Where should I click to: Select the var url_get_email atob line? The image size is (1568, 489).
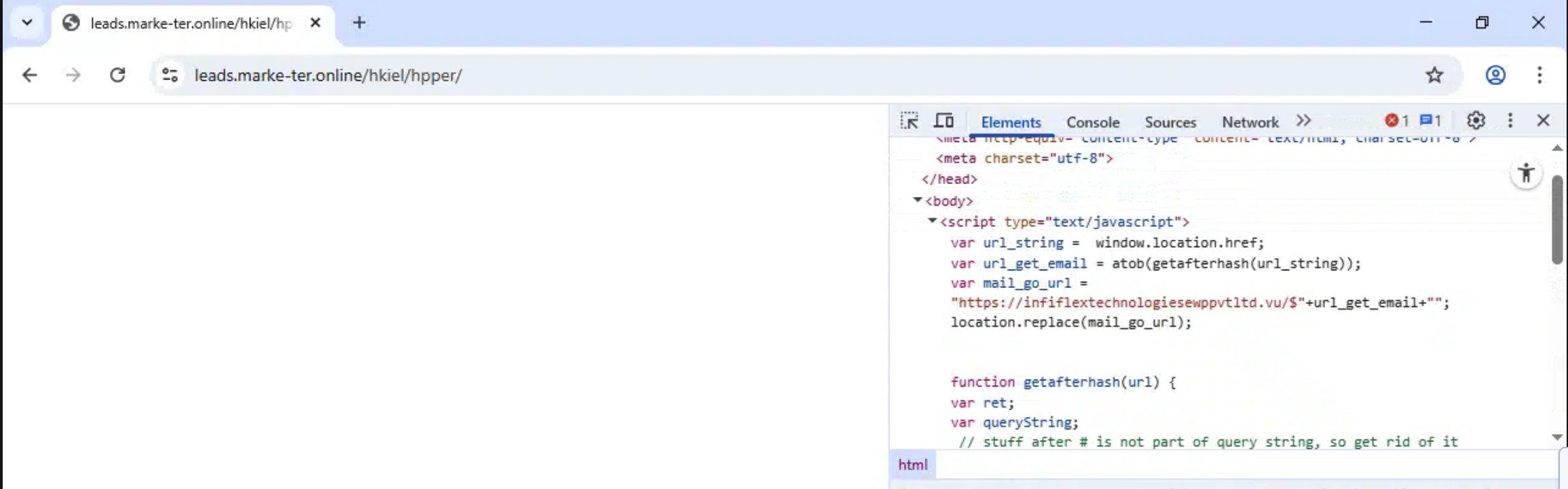(1155, 264)
